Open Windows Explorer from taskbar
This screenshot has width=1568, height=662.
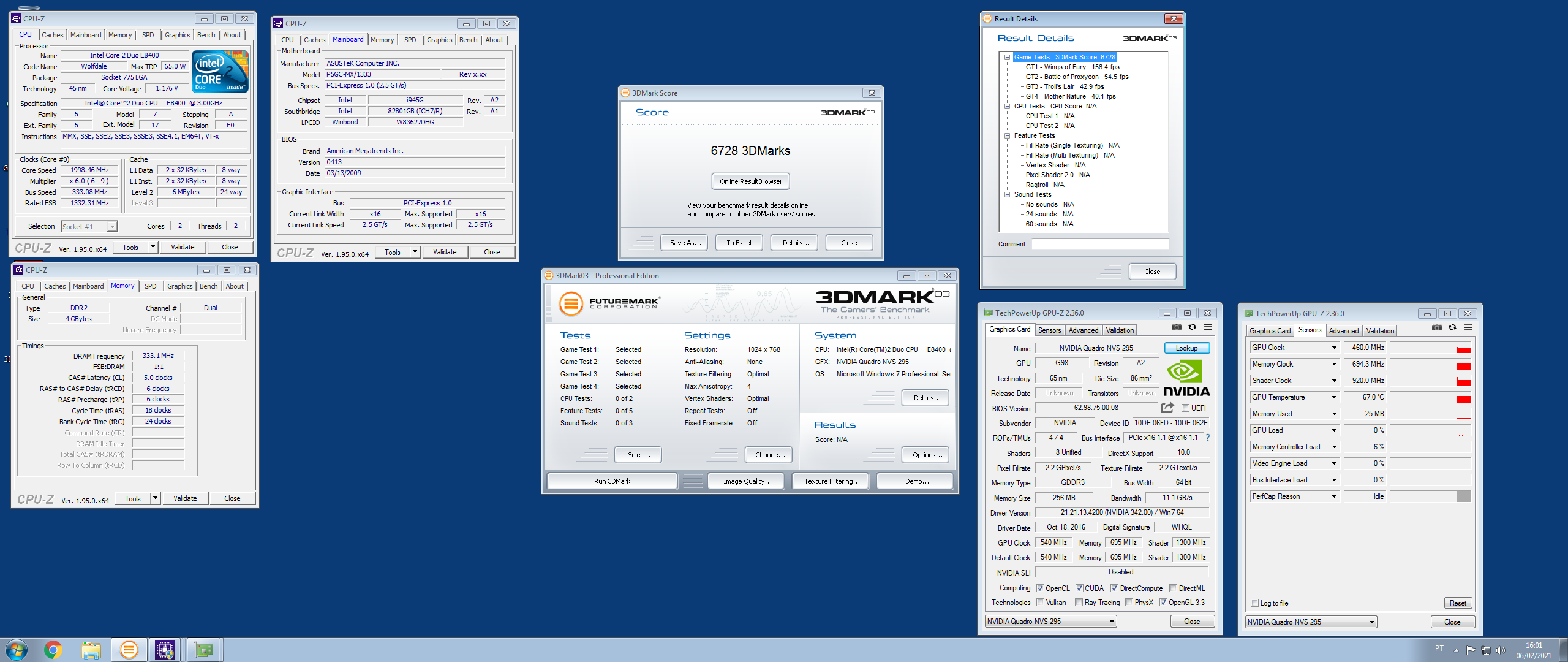91,650
